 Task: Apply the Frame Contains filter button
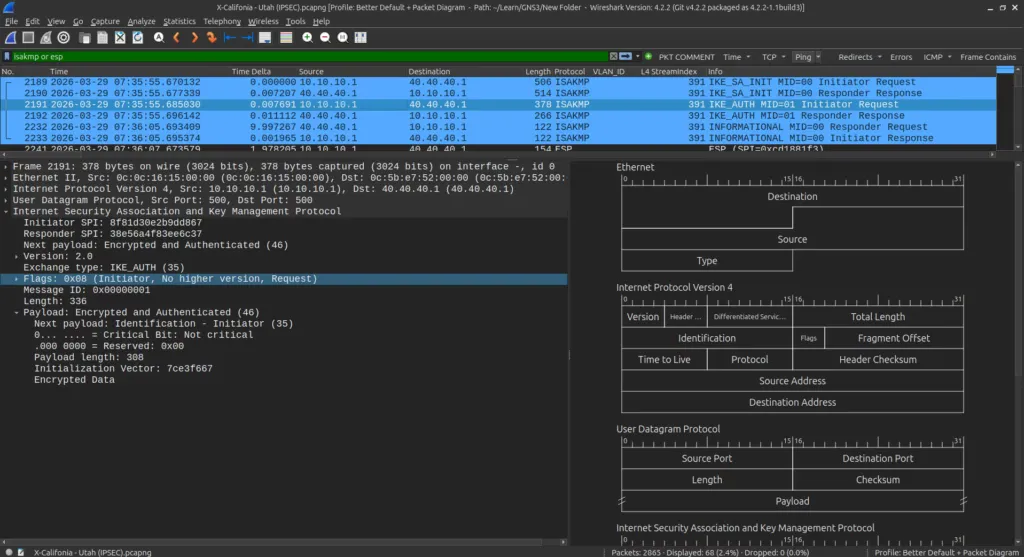(x=988, y=57)
